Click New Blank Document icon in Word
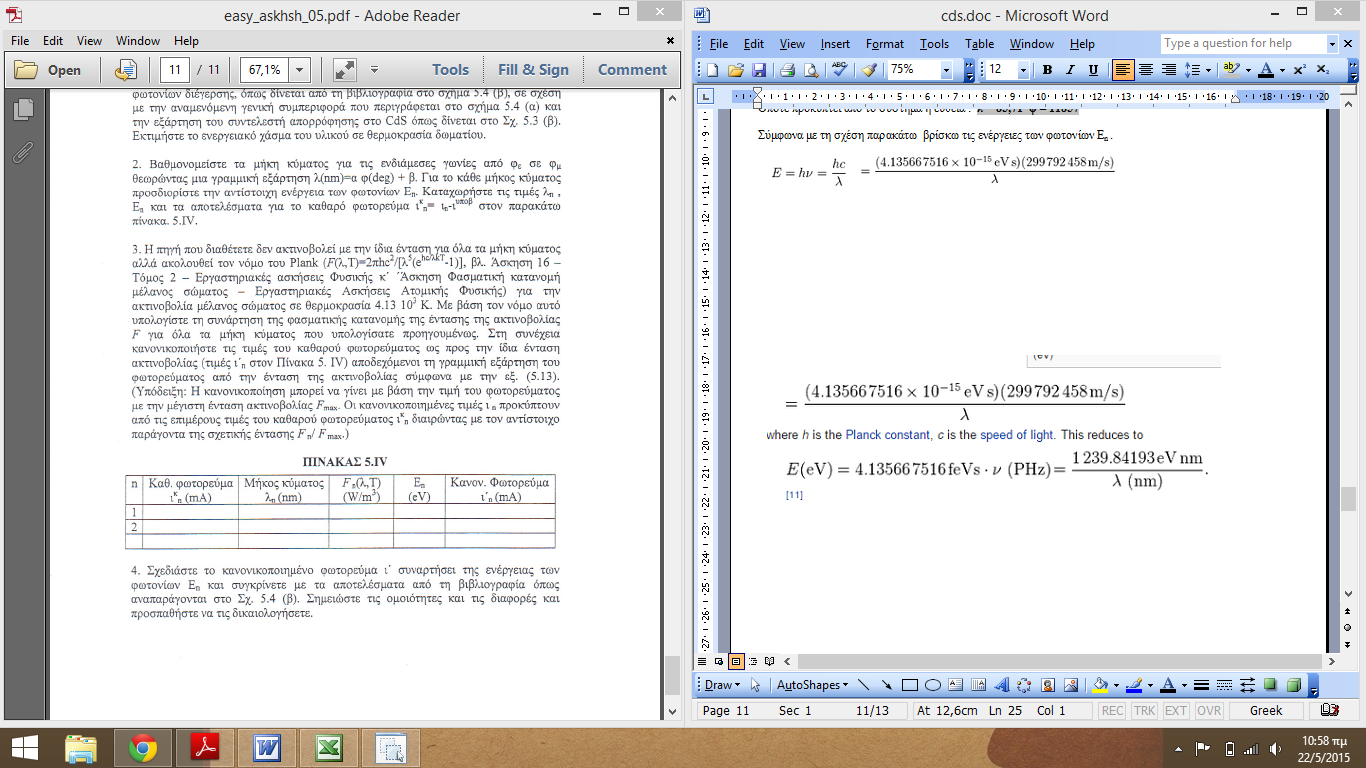The image size is (1366, 768). 713,70
